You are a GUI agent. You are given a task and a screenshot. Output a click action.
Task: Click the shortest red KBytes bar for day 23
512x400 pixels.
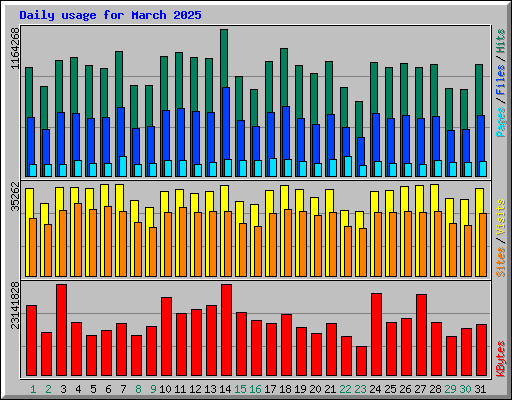361,361
